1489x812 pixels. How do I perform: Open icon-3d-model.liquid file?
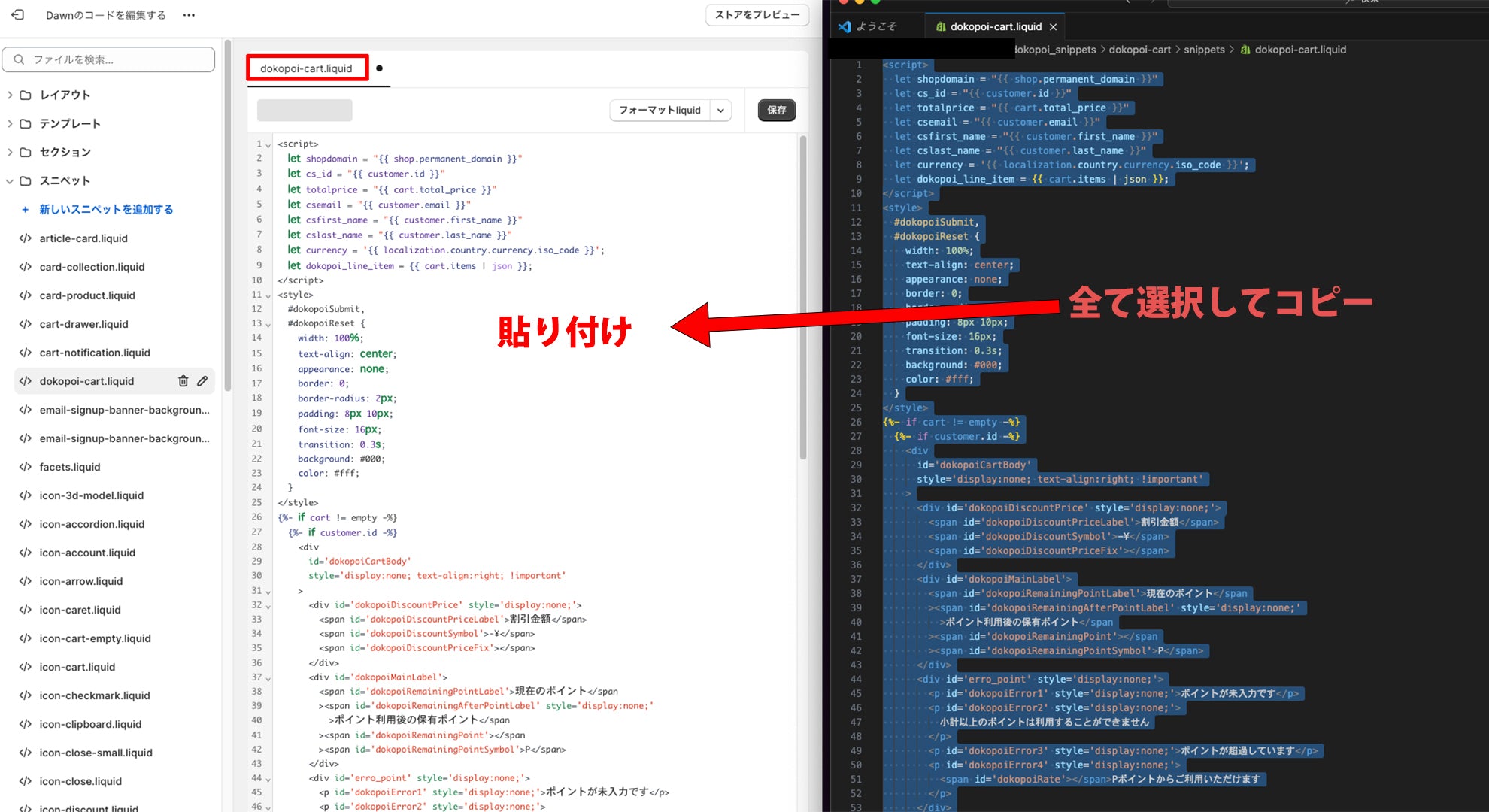pyautogui.click(x=91, y=495)
